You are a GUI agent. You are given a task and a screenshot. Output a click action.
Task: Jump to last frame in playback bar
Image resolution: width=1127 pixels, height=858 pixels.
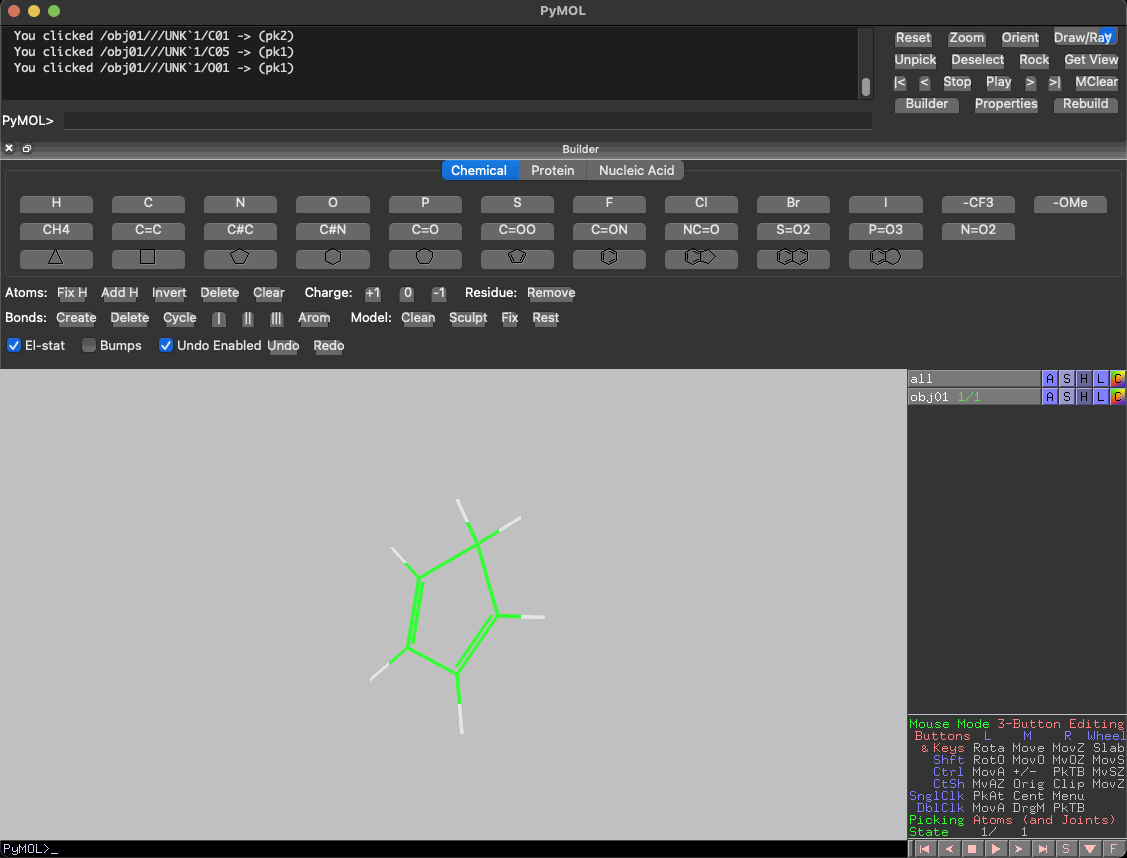pos(1043,849)
